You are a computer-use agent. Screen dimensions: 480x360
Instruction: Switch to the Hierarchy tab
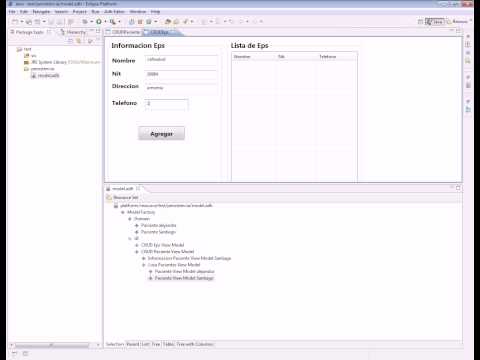point(73,32)
